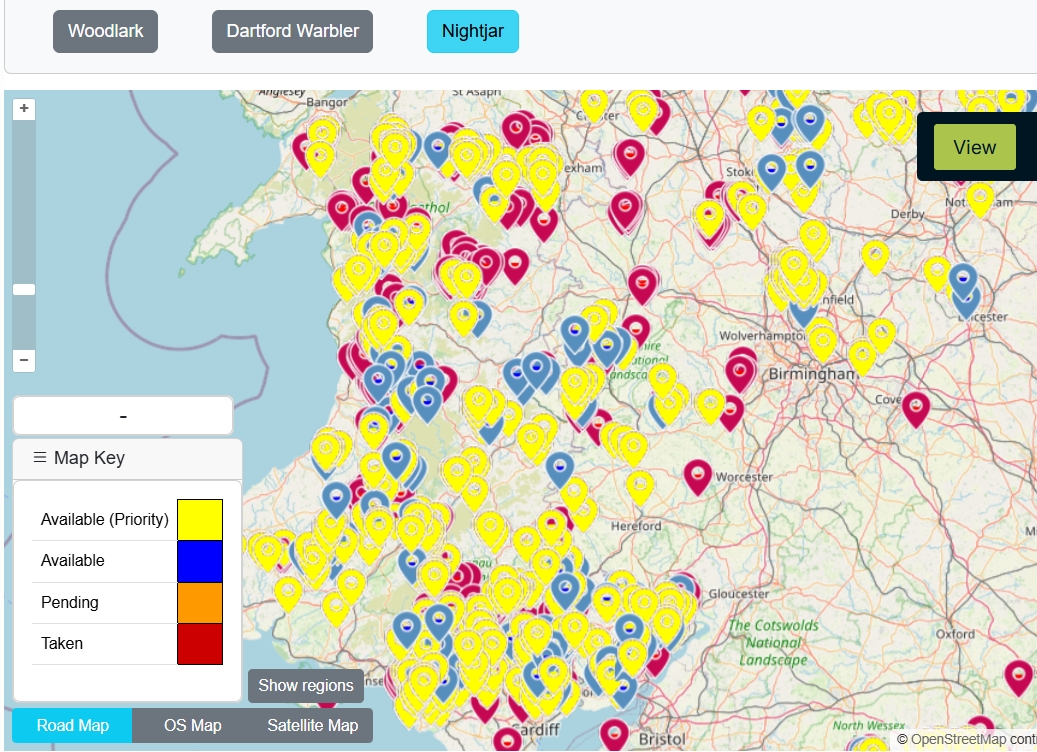Click the Taken legend label
This screenshot has height=752, width=1037.
coord(62,644)
